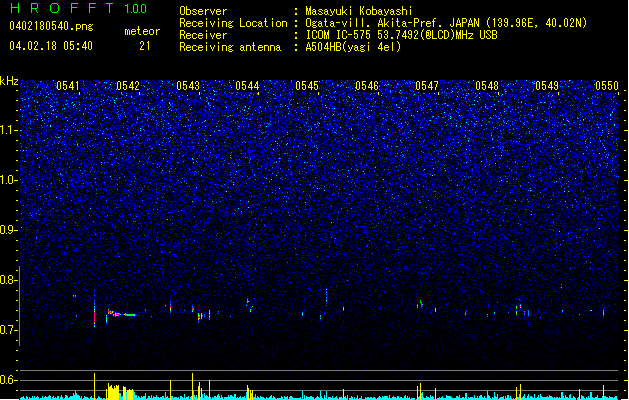Click the yellow power burst block near 0542
This screenshot has width=629, height=400.
120,392
